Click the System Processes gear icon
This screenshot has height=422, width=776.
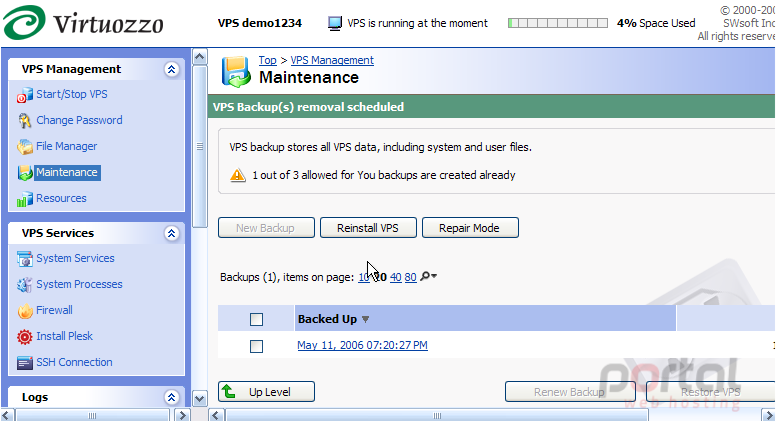click(25, 285)
